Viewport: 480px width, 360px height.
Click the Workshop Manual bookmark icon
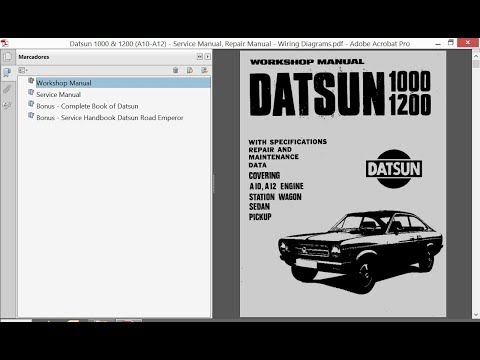tap(31, 81)
